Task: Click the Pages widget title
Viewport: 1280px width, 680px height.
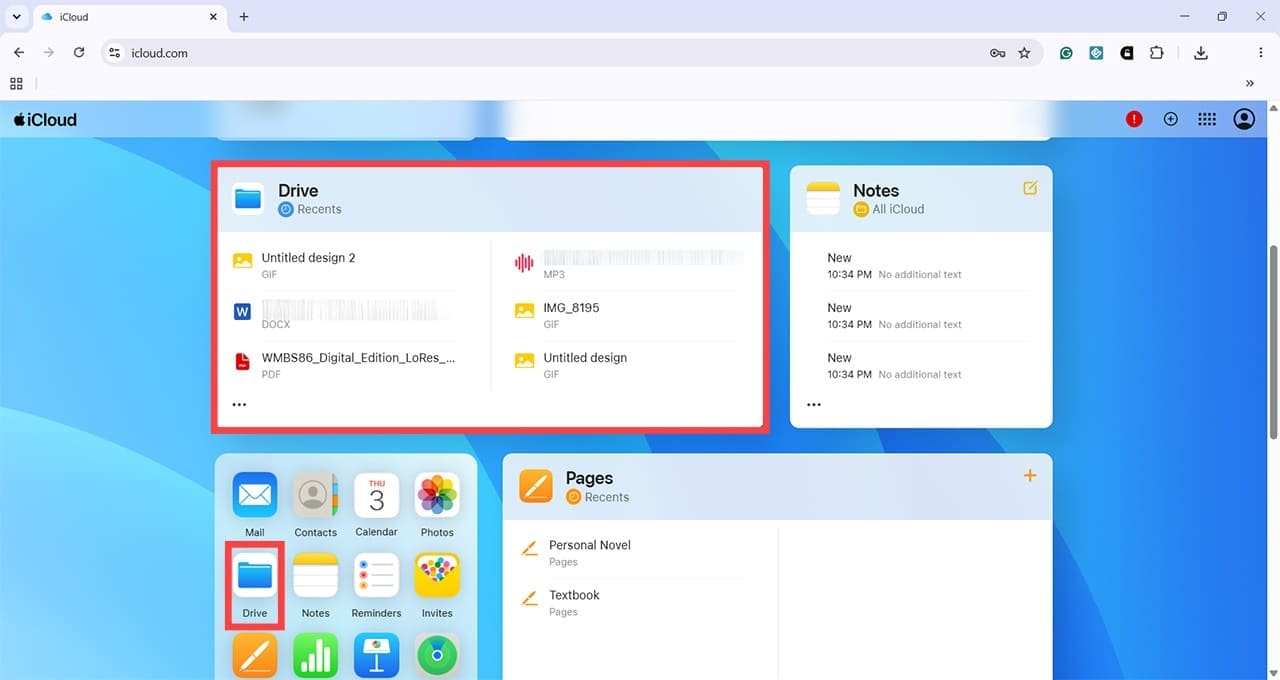Action: click(589, 478)
